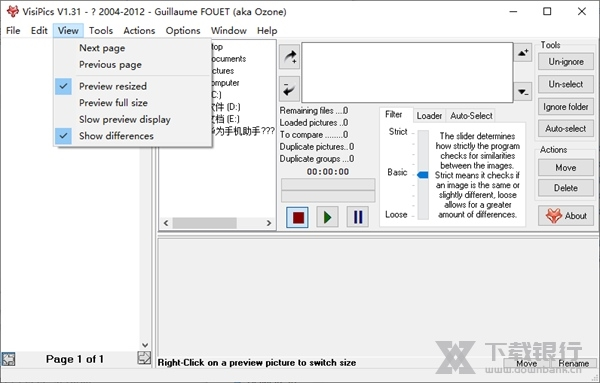
Task: Switch to the Loader tab
Action: [x=429, y=116]
